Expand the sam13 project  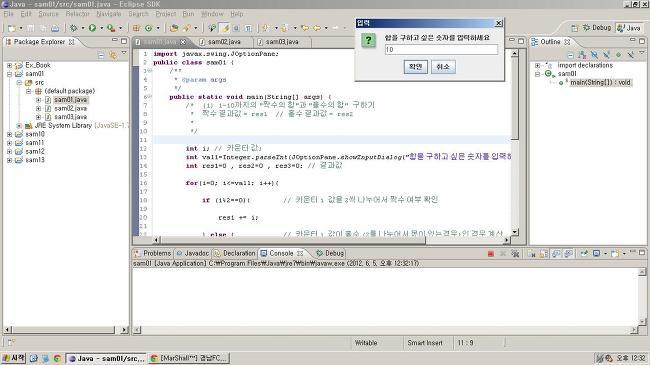pyautogui.click(x=9, y=160)
